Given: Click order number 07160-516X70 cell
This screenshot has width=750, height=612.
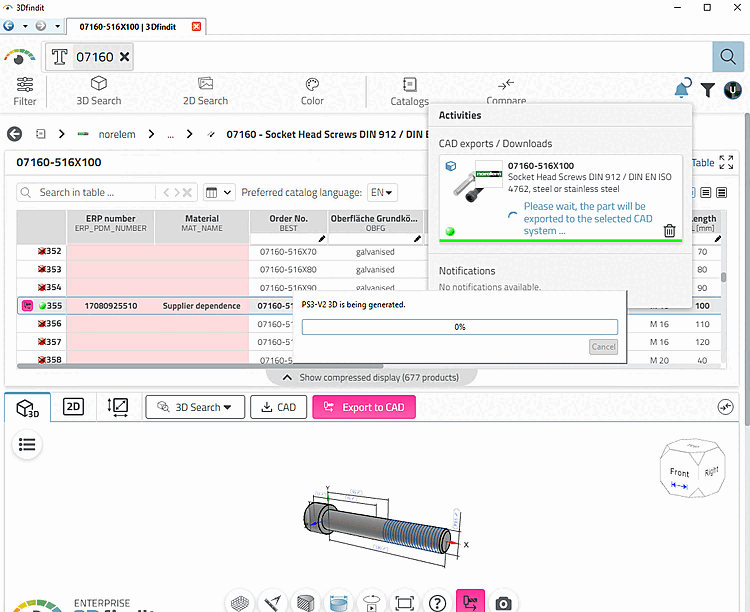Looking at the screenshot, I should click(288, 252).
